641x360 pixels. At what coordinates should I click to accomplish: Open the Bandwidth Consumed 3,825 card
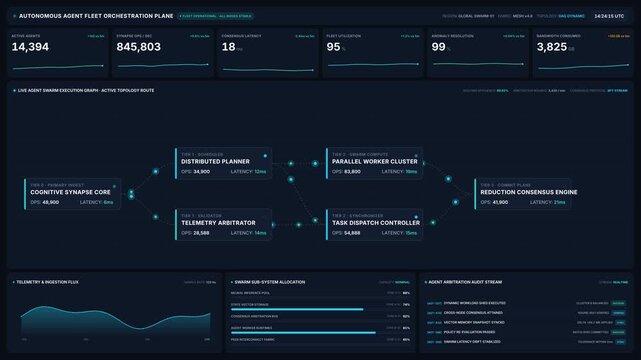[x=583, y=53]
